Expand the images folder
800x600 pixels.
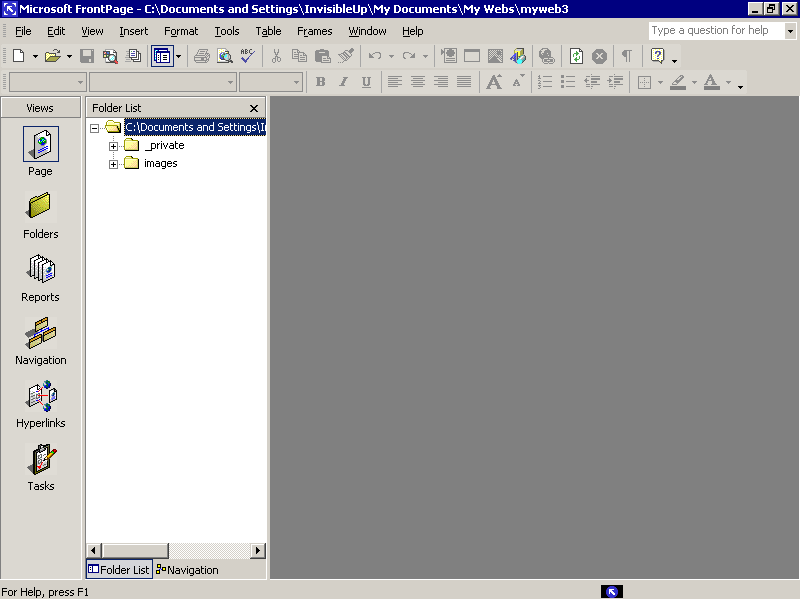click(113, 164)
